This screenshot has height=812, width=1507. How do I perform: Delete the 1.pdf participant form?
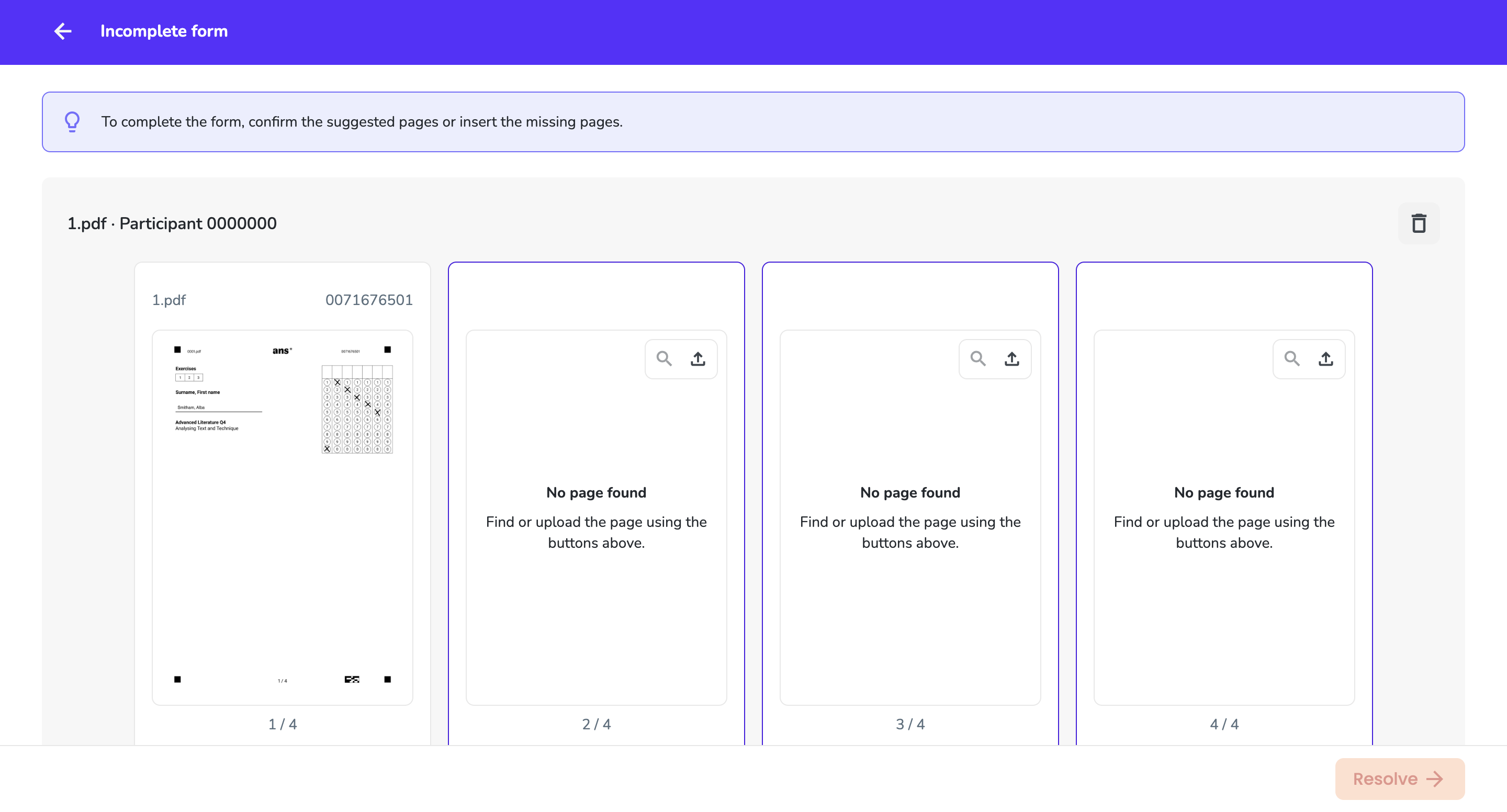point(1419,223)
